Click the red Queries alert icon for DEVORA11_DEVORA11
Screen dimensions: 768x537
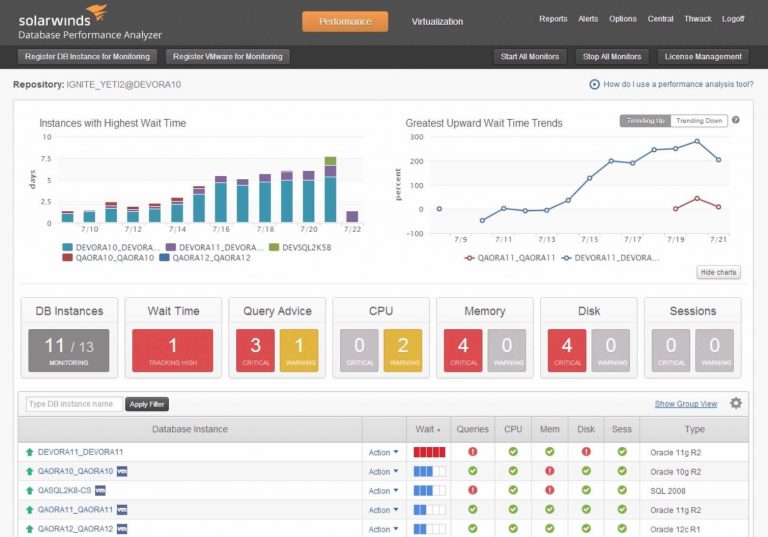[x=473, y=452]
